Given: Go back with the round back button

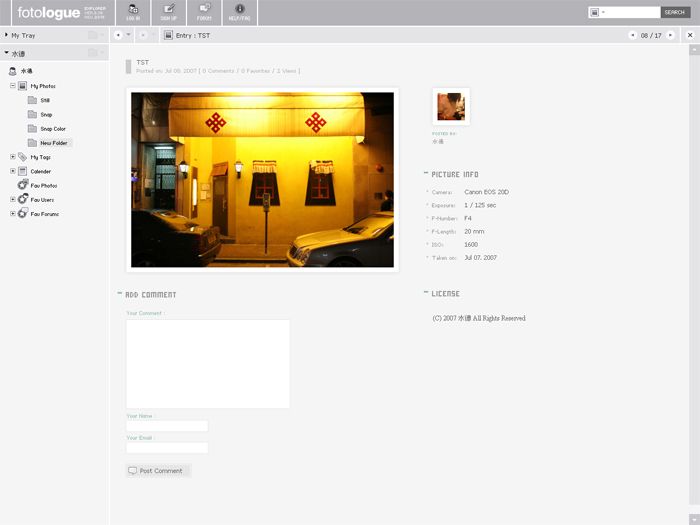Looking at the screenshot, I should pos(118,35).
